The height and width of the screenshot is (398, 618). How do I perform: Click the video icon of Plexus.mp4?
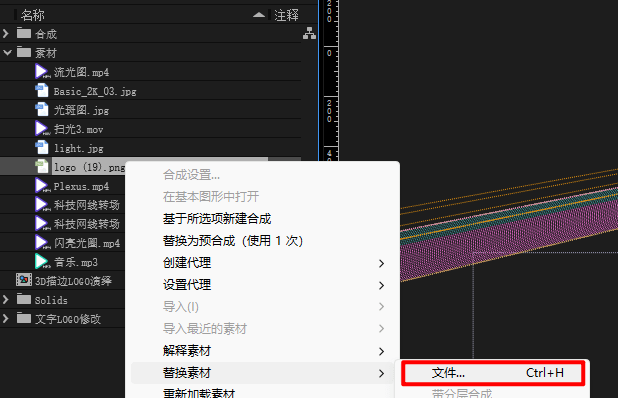pyautogui.click(x=42, y=185)
